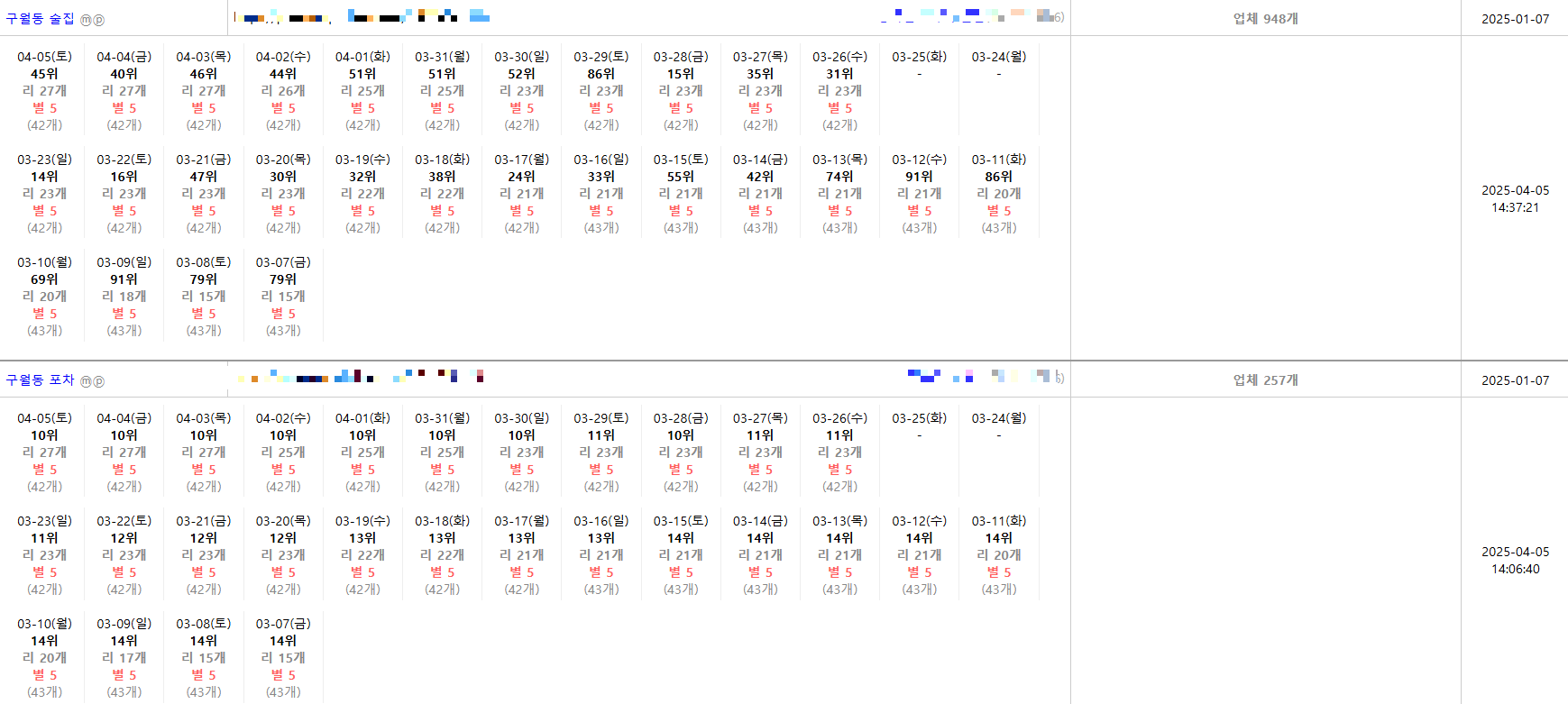Click the 리 26개 review count
1568x704 pixels.
coord(283,91)
